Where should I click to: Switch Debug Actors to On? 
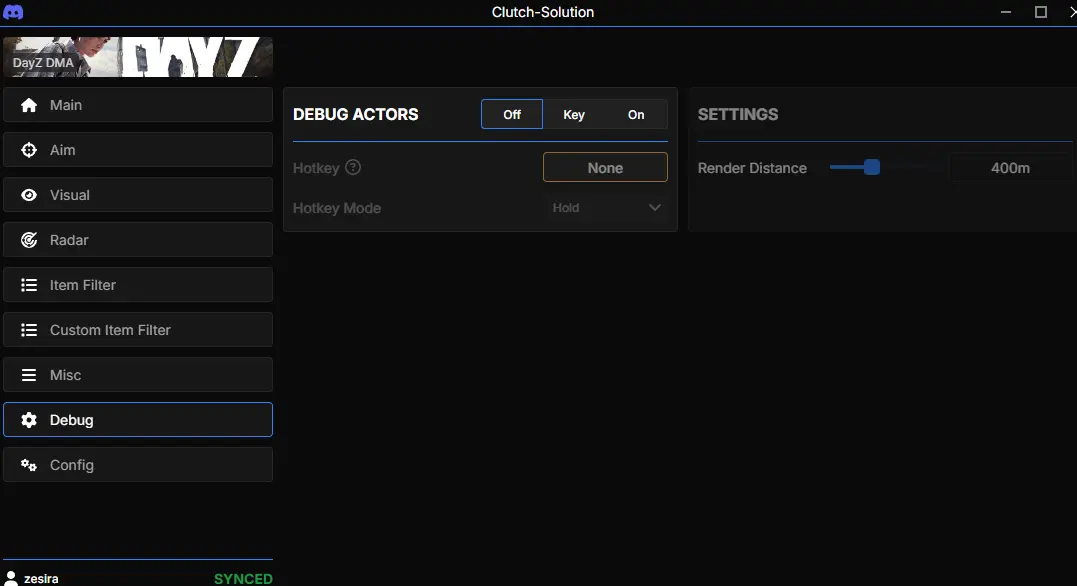[636, 114]
